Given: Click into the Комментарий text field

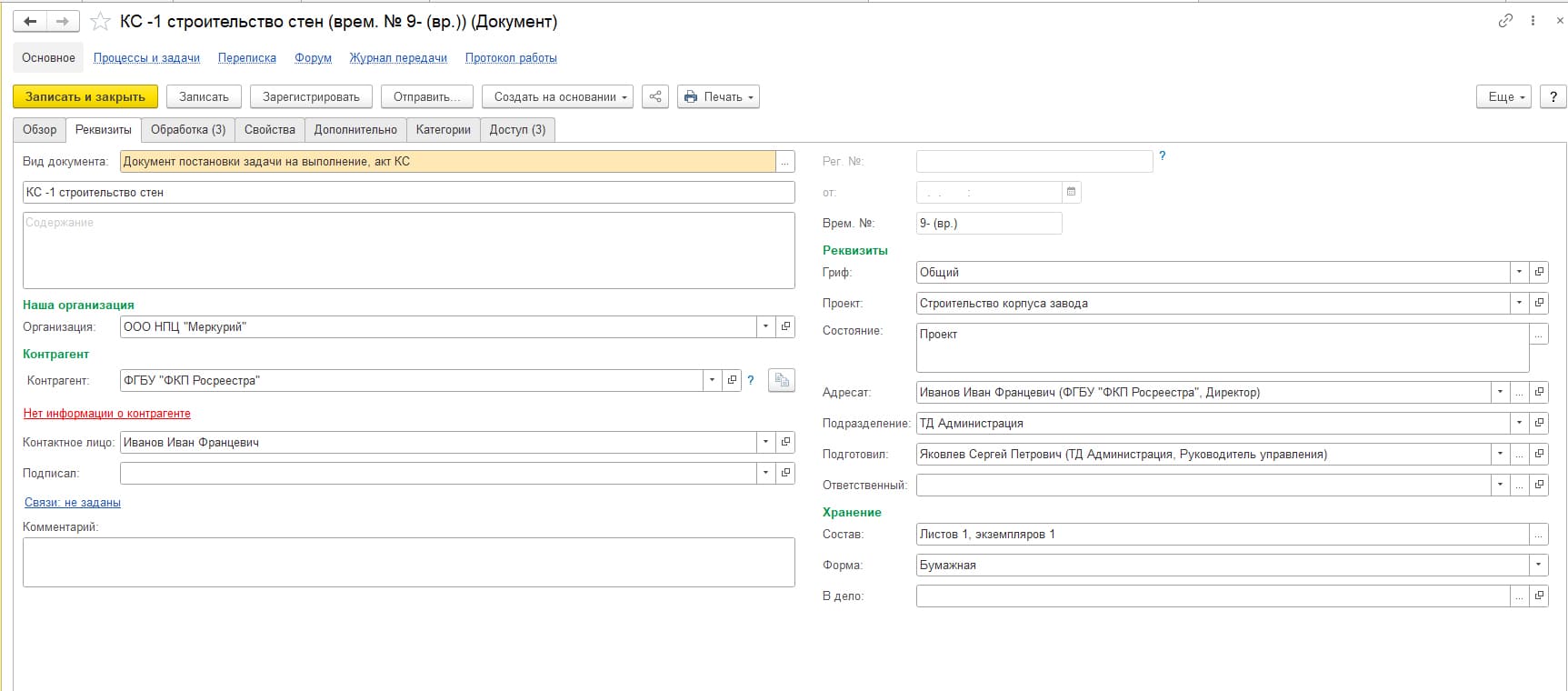Looking at the screenshot, I should pos(408,561).
